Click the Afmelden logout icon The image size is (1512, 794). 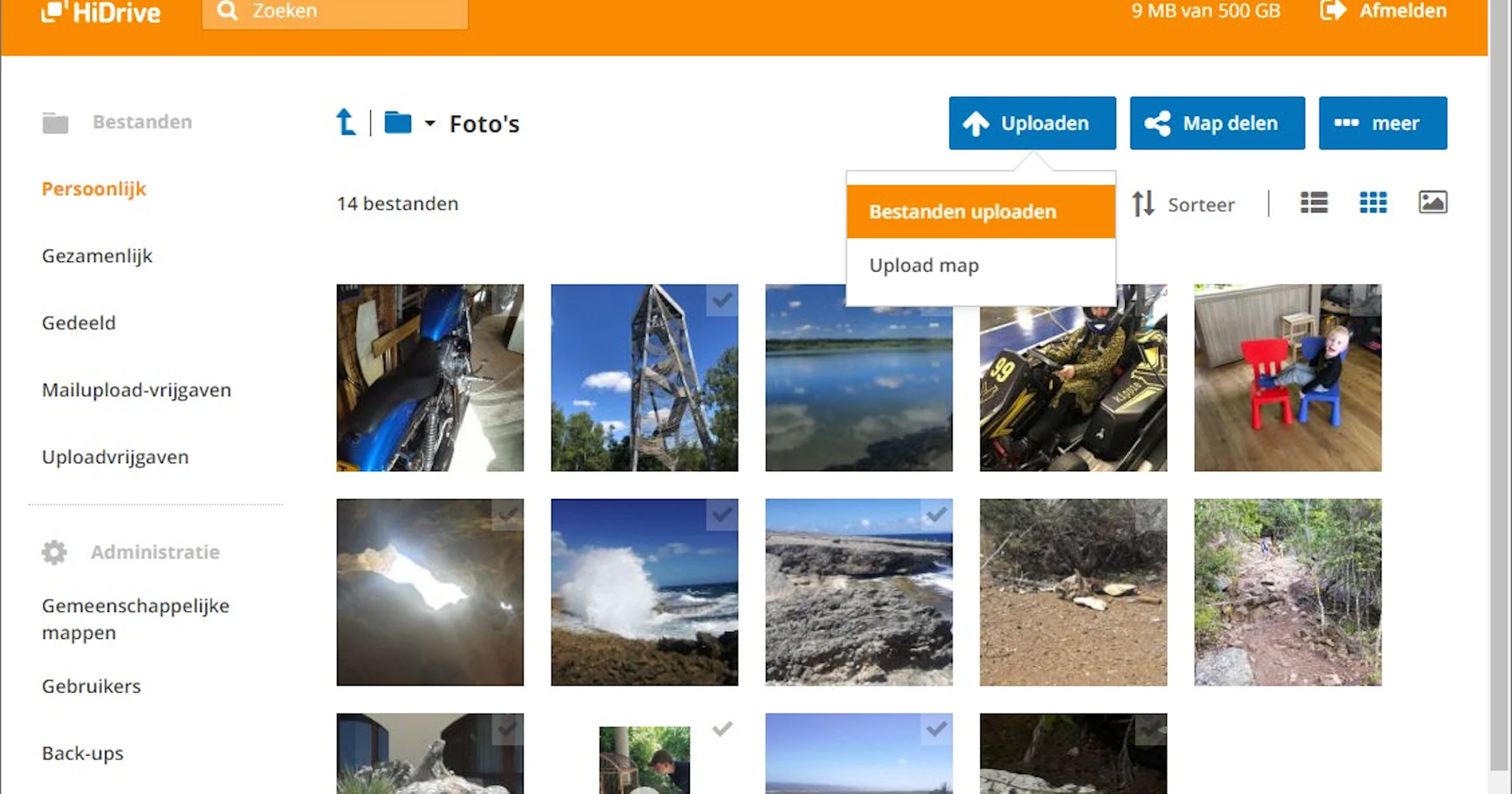tap(1334, 11)
